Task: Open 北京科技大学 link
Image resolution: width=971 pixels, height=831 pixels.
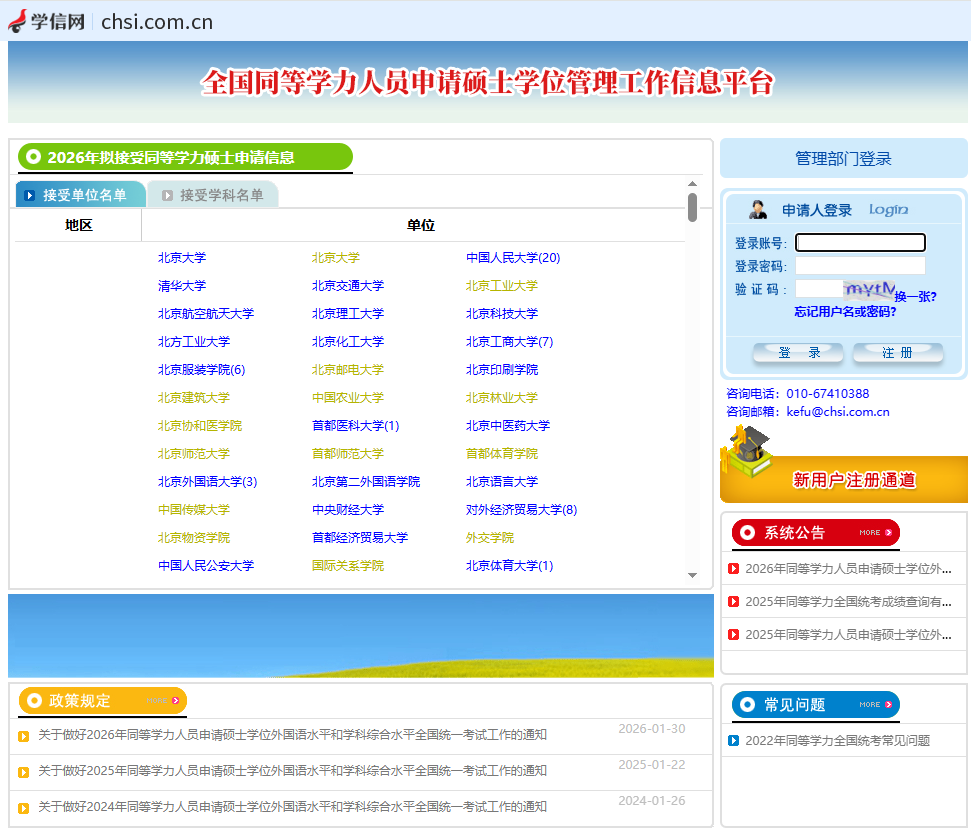Action: pyautogui.click(x=502, y=313)
